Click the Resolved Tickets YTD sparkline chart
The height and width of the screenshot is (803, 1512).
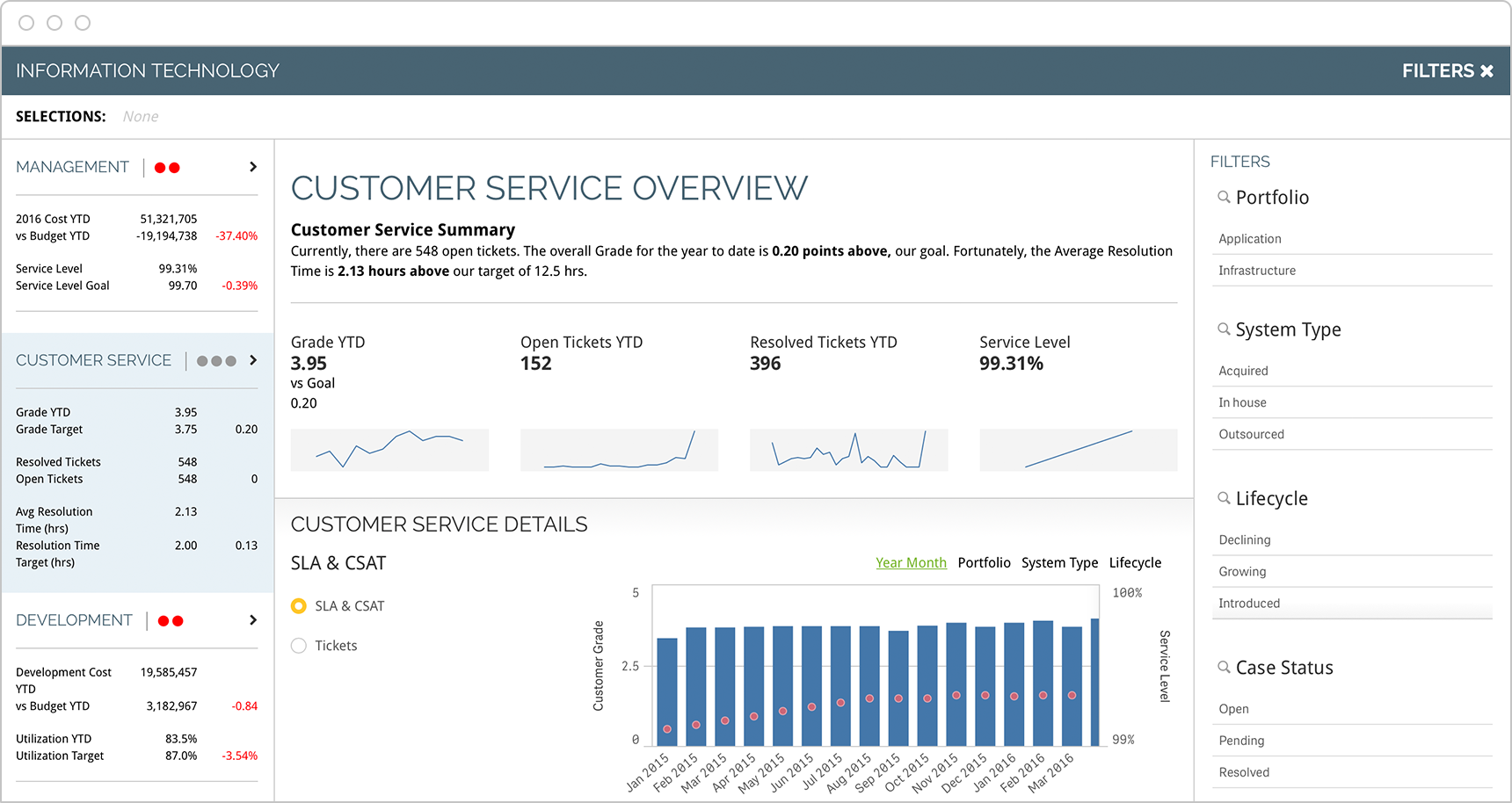coord(848,450)
